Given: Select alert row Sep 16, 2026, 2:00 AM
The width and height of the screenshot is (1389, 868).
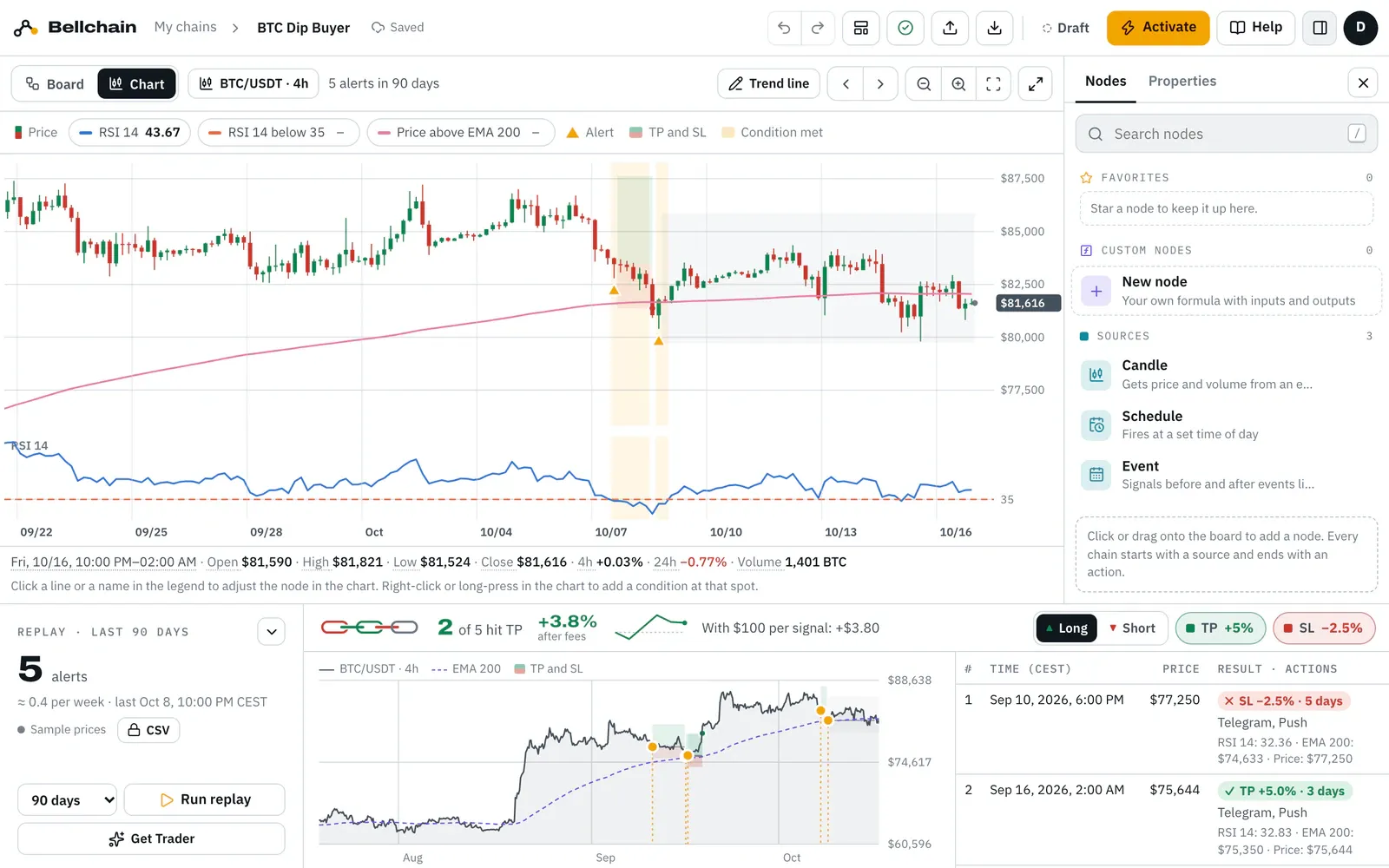Looking at the screenshot, I should tap(1172, 819).
